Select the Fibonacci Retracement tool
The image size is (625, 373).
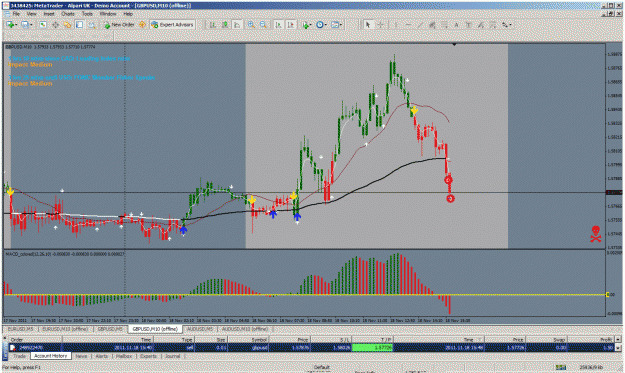click(x=444, y=25)
